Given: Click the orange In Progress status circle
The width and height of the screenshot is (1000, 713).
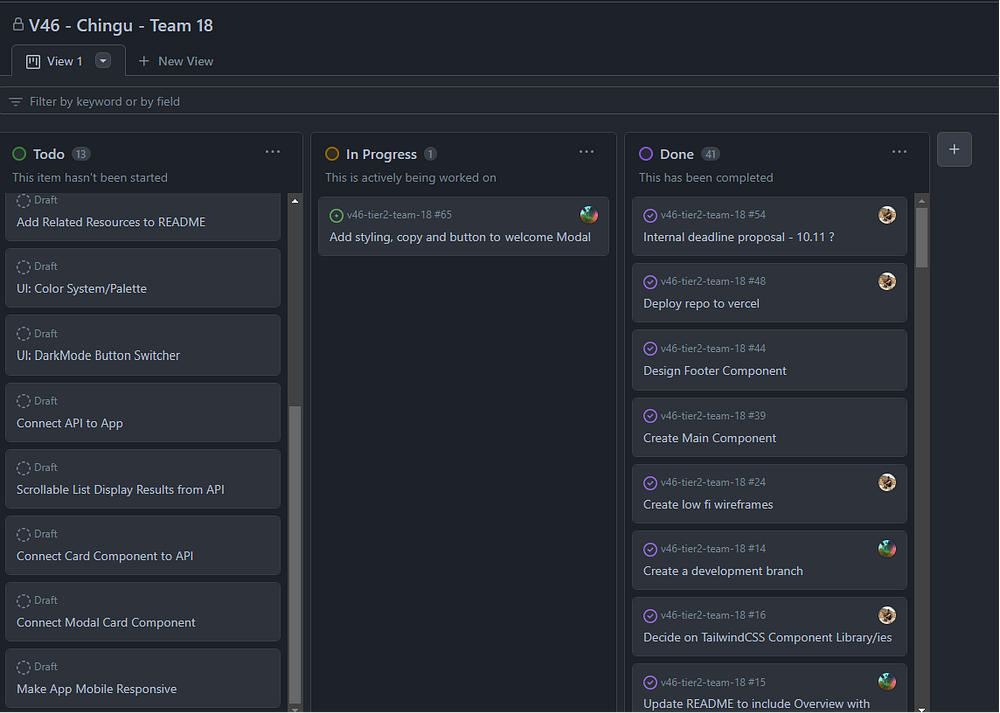Looking at the screenshot, I should click(332, 154).
